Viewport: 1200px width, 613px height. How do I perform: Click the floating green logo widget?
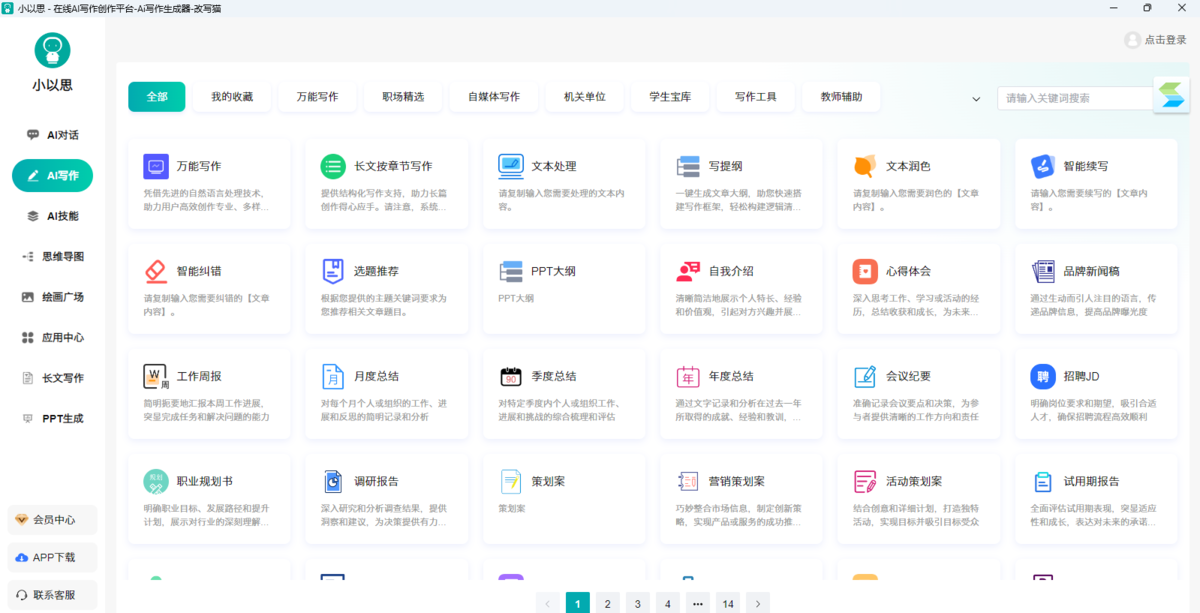pyautogui.click(x=1170, y=95)
